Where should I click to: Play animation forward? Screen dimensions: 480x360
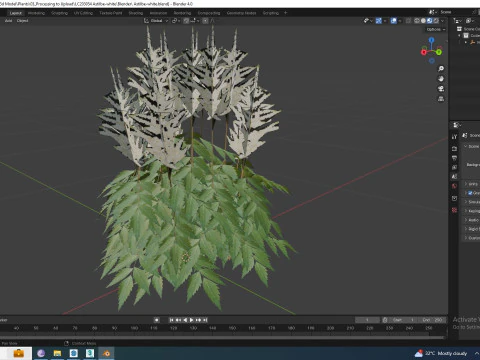[191, 320]
